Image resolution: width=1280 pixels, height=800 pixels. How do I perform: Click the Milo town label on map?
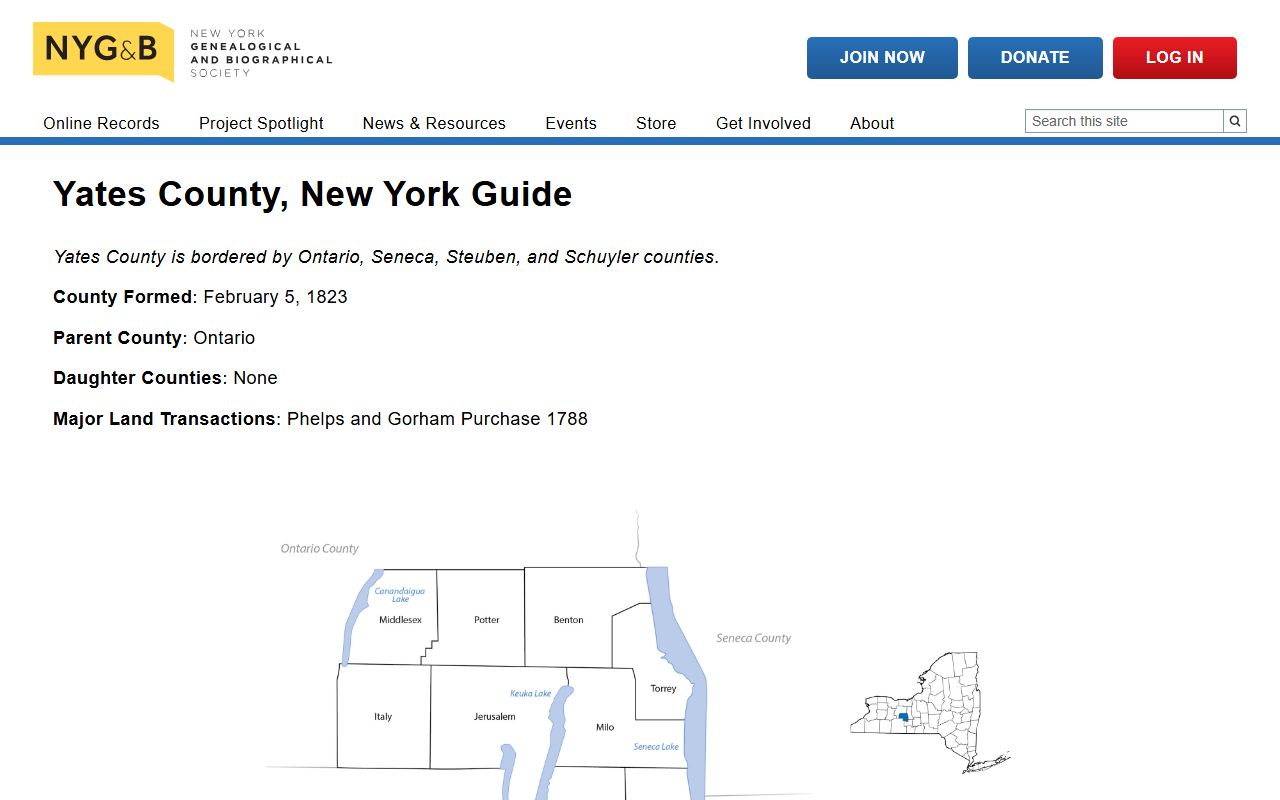(x=605, y=727)
